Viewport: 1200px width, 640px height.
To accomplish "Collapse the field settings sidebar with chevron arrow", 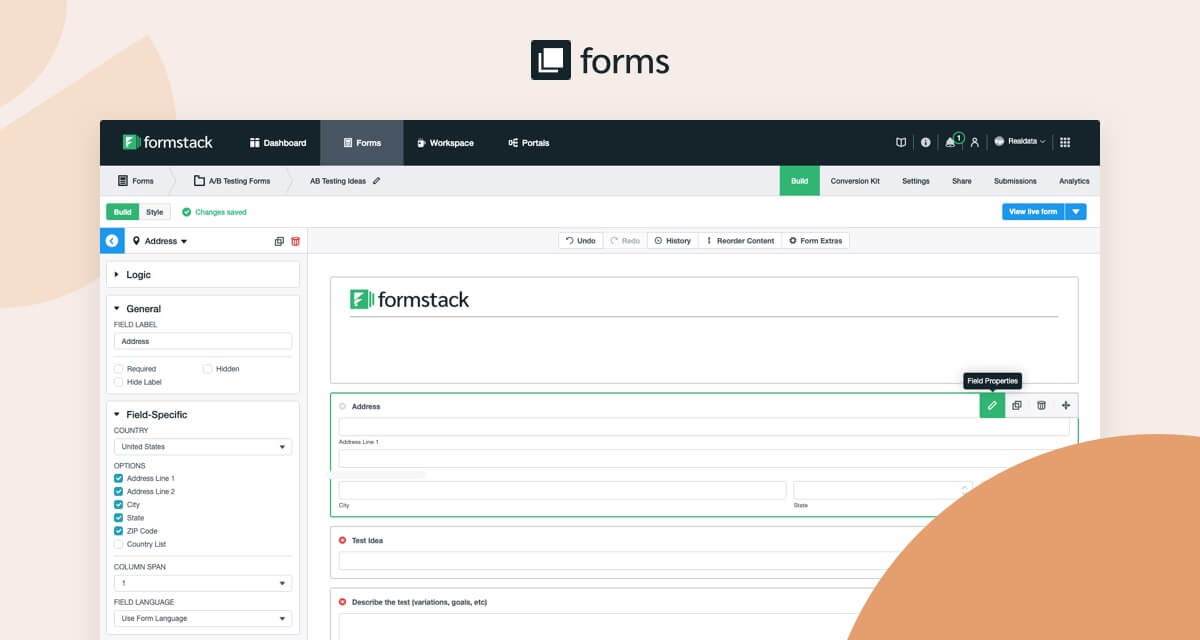I will point(112,240).
